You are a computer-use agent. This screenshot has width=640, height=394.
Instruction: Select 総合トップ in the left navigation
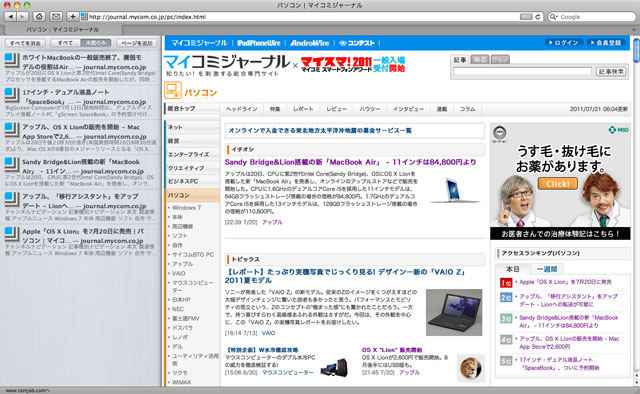click(x=192, y=109)
